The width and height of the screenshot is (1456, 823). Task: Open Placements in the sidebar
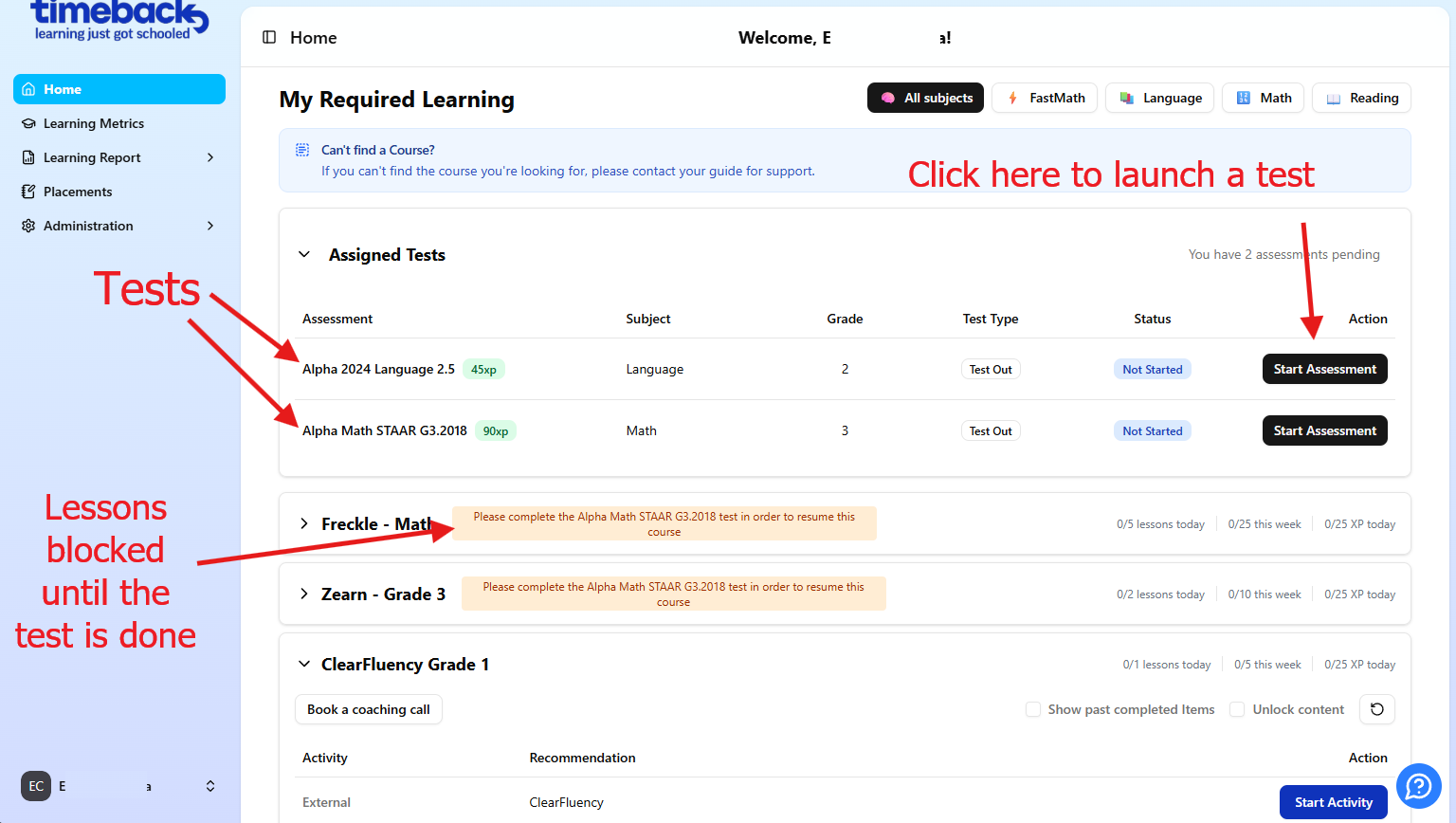click(x=78, y=192)
